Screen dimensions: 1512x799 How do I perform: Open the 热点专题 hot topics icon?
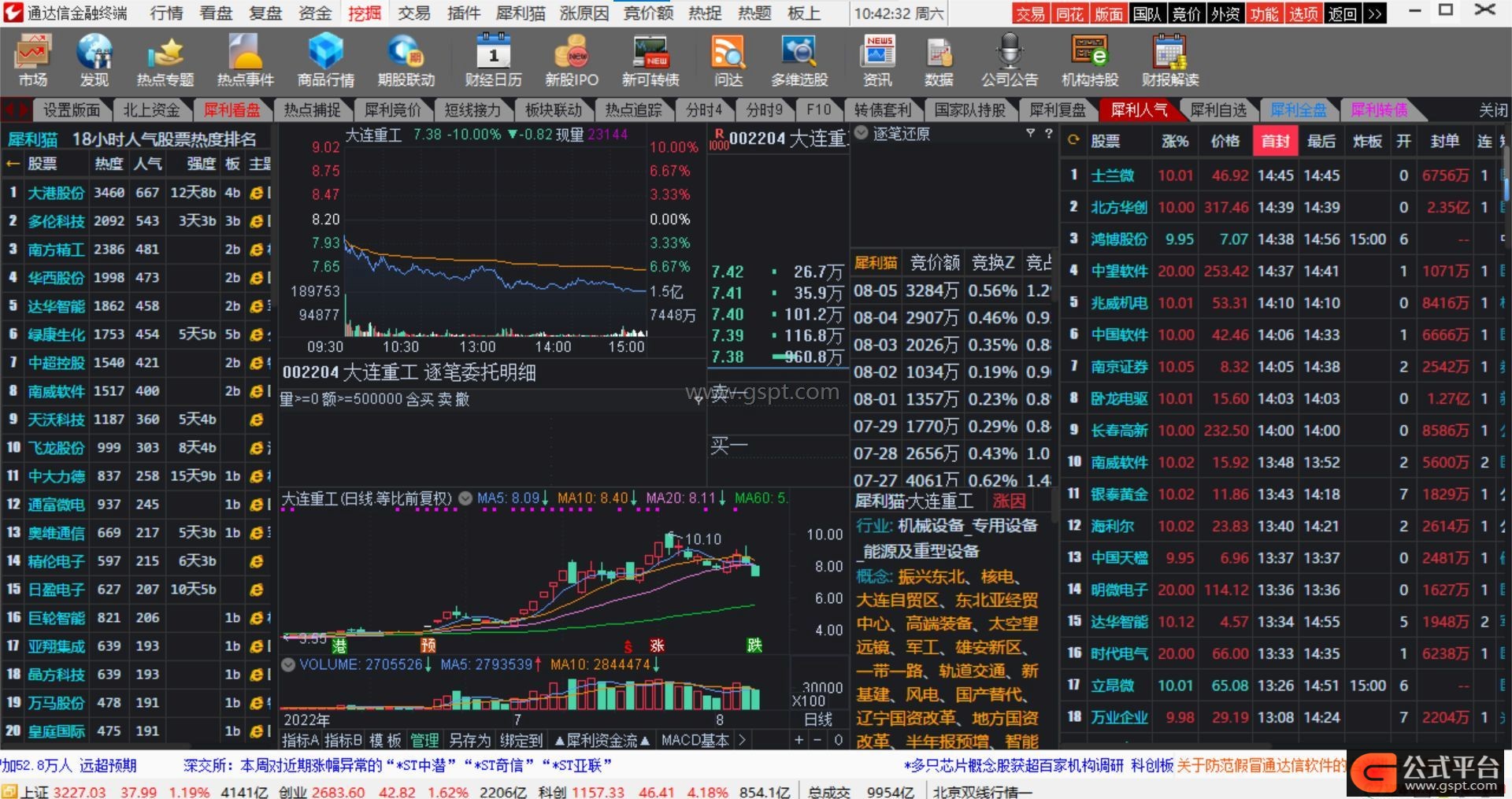tap(165, 60)
